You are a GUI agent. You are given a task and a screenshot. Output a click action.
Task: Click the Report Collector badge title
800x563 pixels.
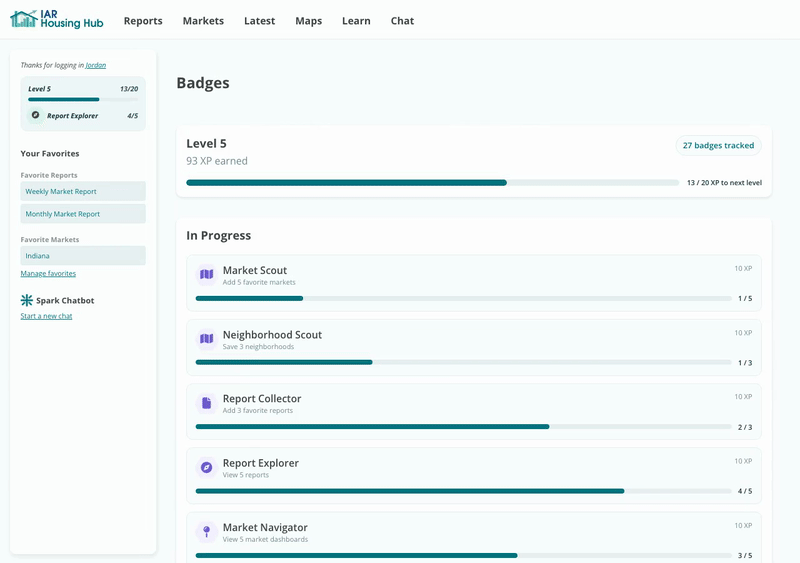tap(262, 399)
